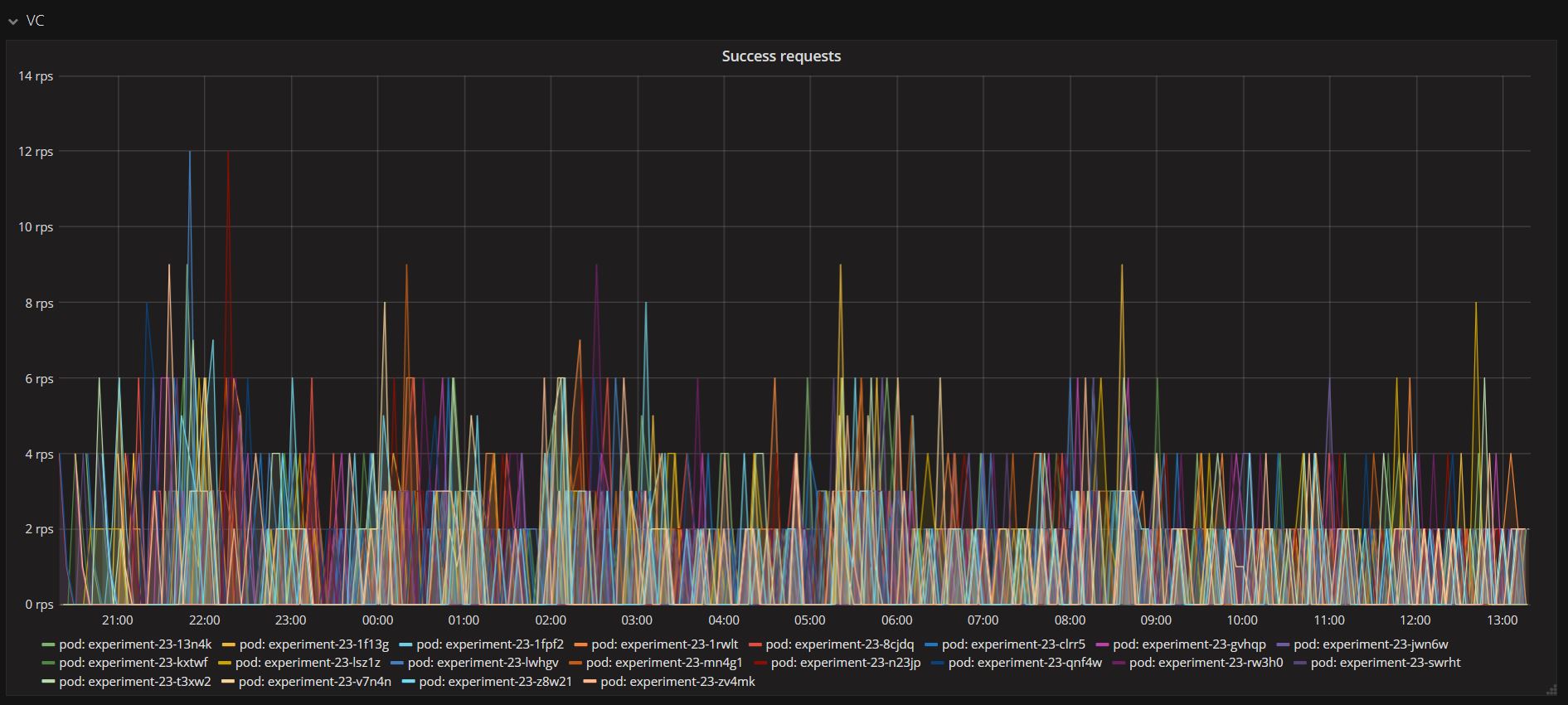The width and height of the screenshot is (1568, 705).
Task: Open the Success requests panel title menu
Action: click(x=780, y=56)
